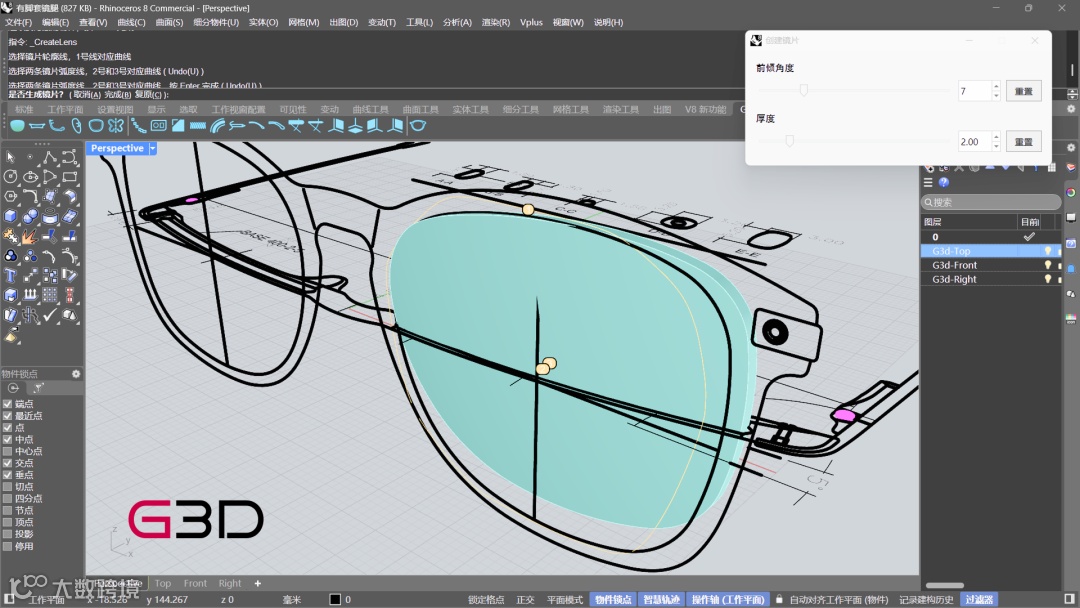Enable the 切点 tangent object snap

point(8,487)
